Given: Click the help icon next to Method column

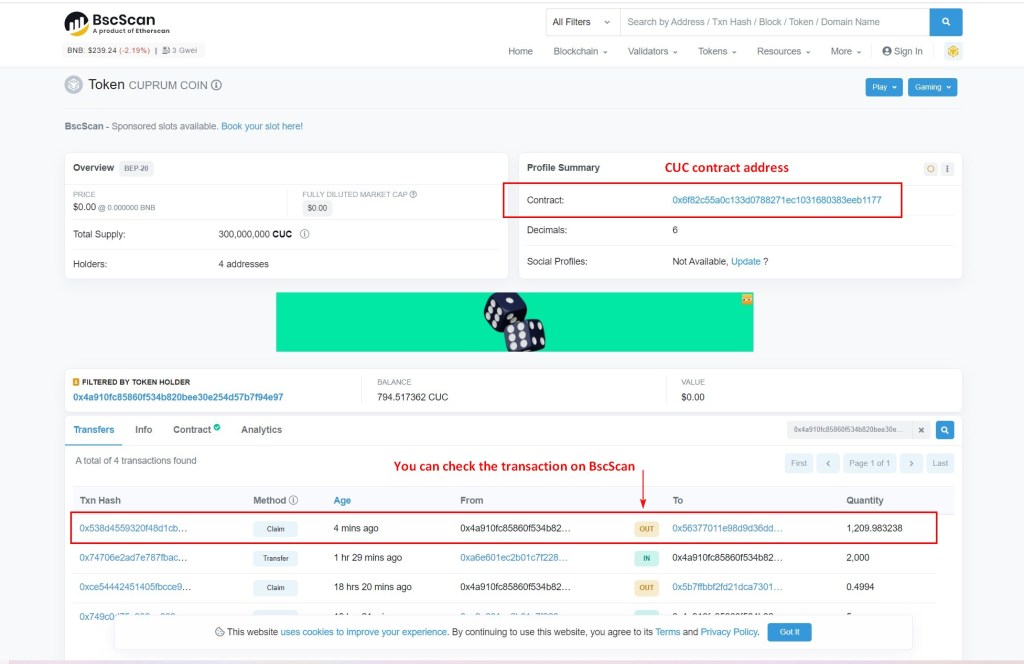Looking at the screenshot, I should coord(293,500).
